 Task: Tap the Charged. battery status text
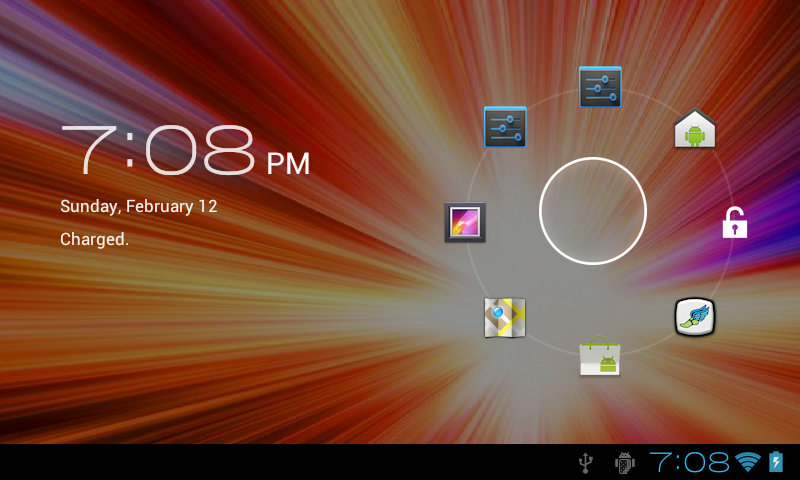tap(94, 240)
